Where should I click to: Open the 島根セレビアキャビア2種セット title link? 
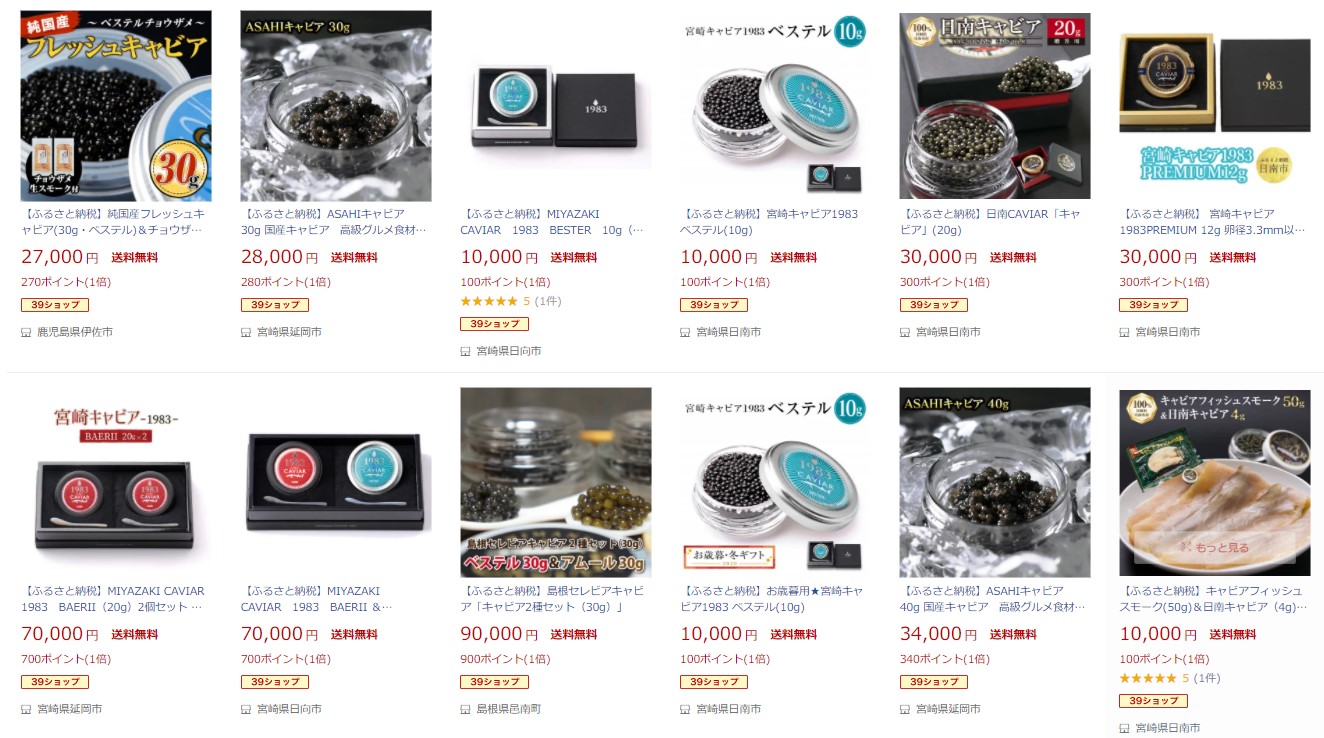[552, 599]
